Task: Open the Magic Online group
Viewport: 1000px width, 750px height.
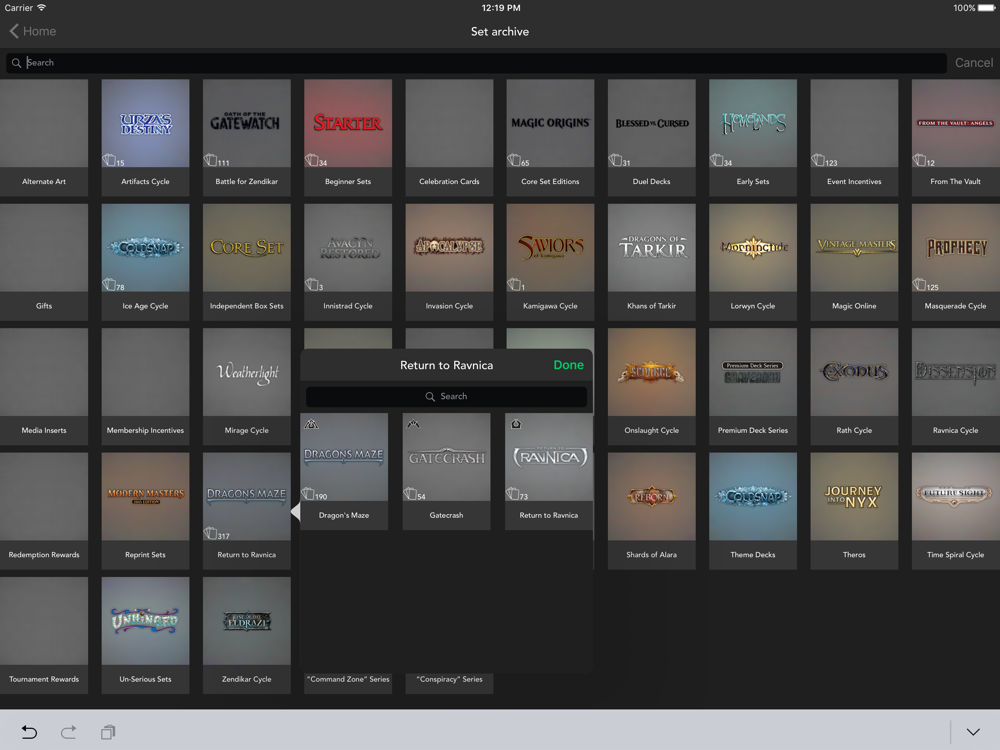Action: coord(855,262)
